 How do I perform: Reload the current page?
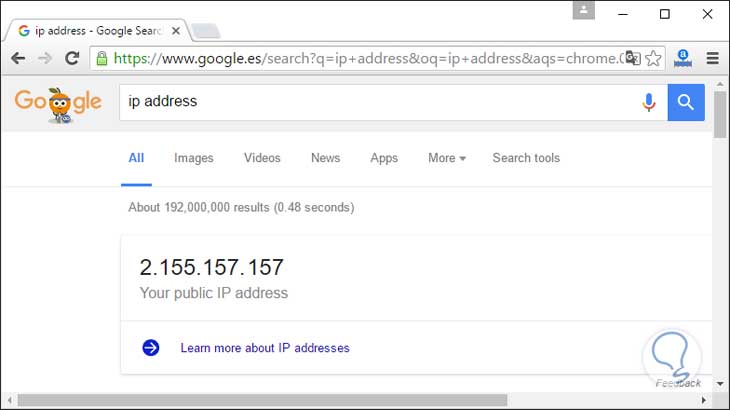72,59
